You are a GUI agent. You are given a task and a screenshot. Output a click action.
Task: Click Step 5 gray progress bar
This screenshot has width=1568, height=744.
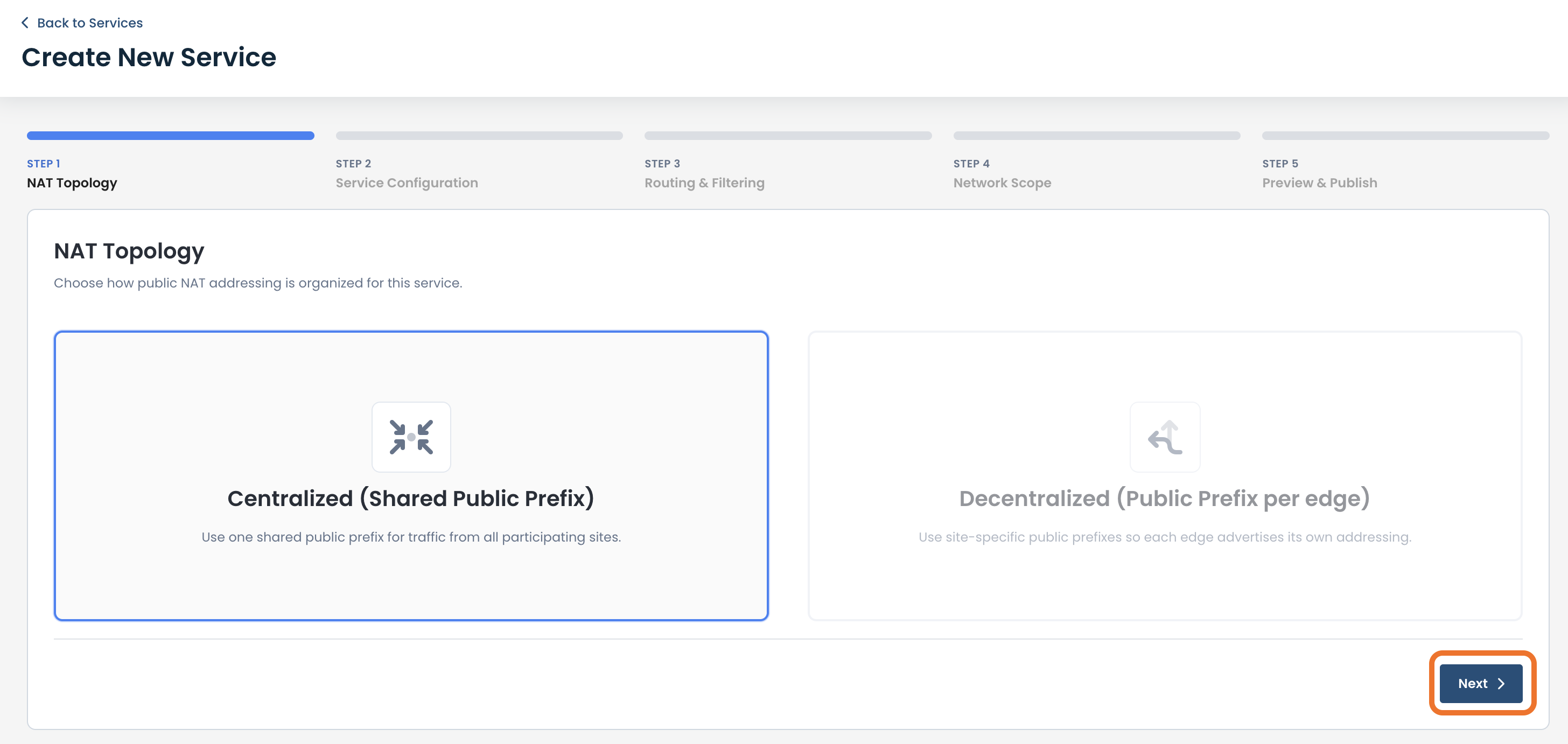coord(1405,136)
